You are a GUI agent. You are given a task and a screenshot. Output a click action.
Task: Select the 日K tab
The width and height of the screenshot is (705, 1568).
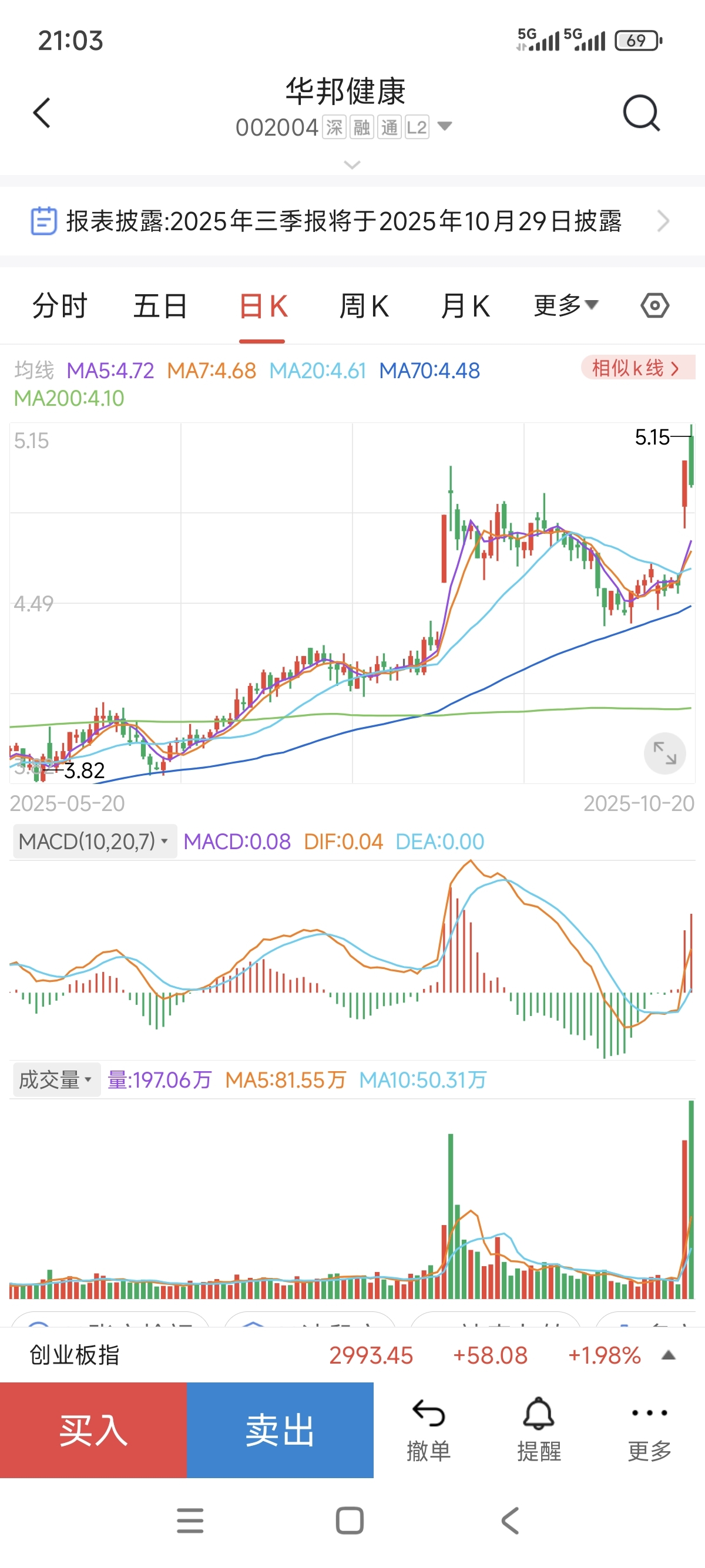pyautogui.click(x=263, y=306)
